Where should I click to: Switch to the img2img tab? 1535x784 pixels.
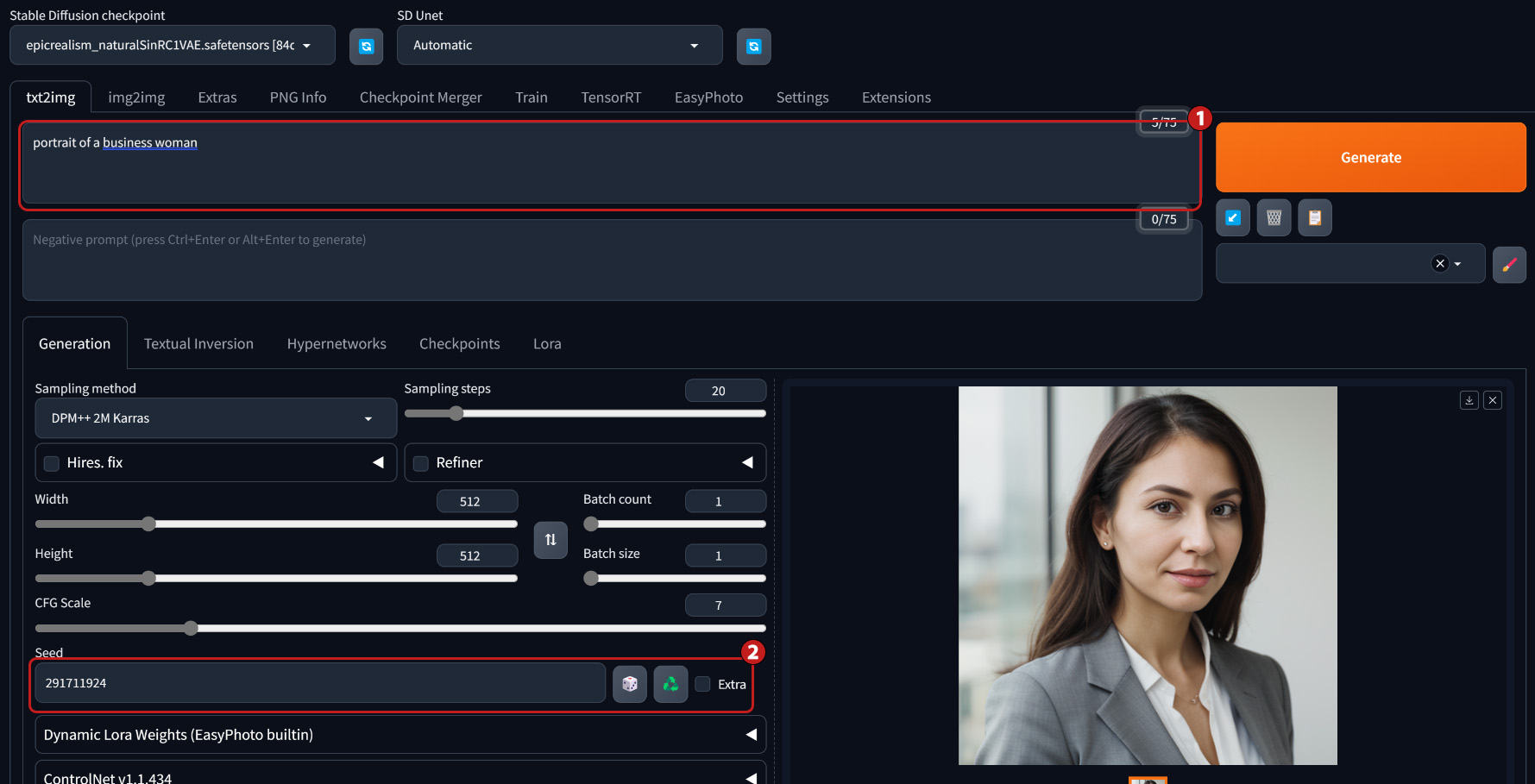(x=136, y=97)
